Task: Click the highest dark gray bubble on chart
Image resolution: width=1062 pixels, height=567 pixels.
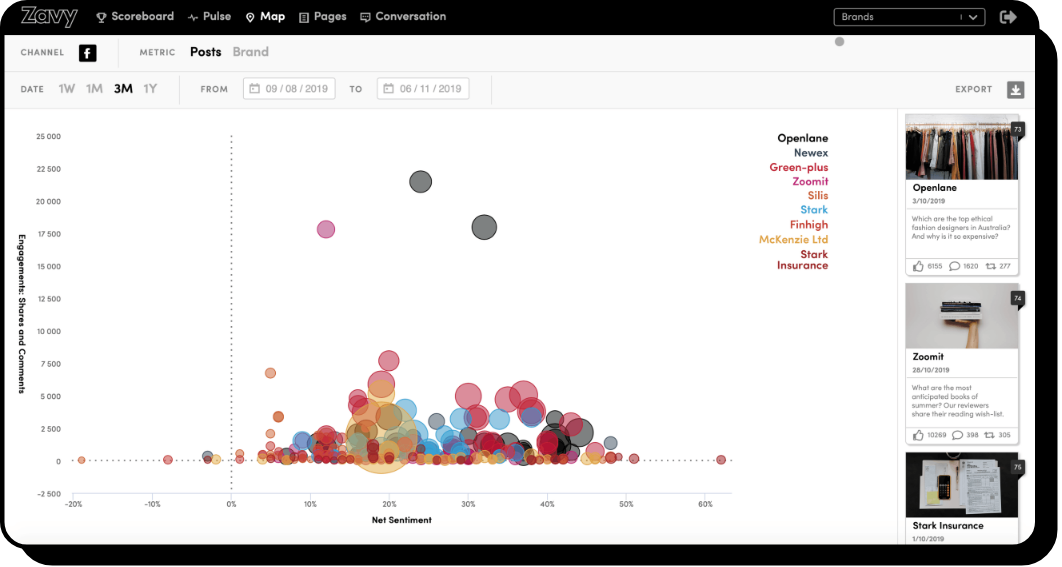Action: click(x=420, y=182)
